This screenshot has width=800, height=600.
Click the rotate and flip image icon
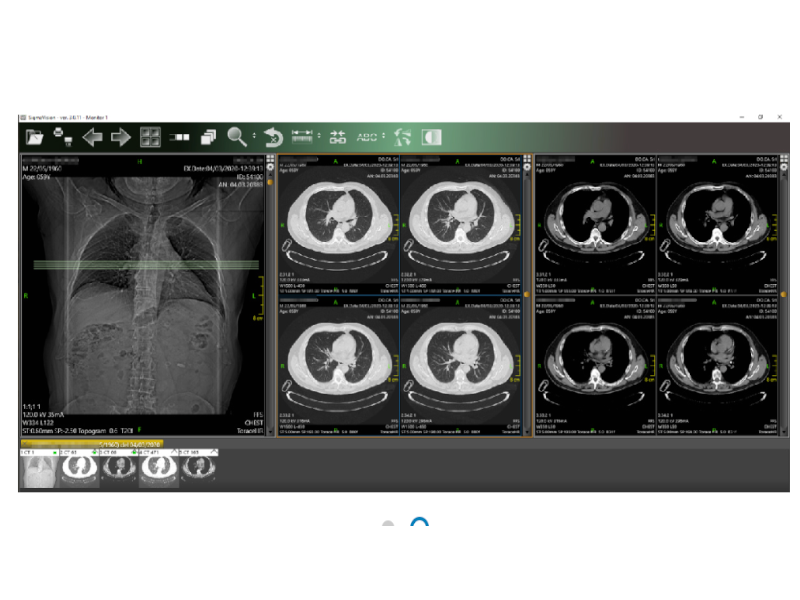pos(403,137)
